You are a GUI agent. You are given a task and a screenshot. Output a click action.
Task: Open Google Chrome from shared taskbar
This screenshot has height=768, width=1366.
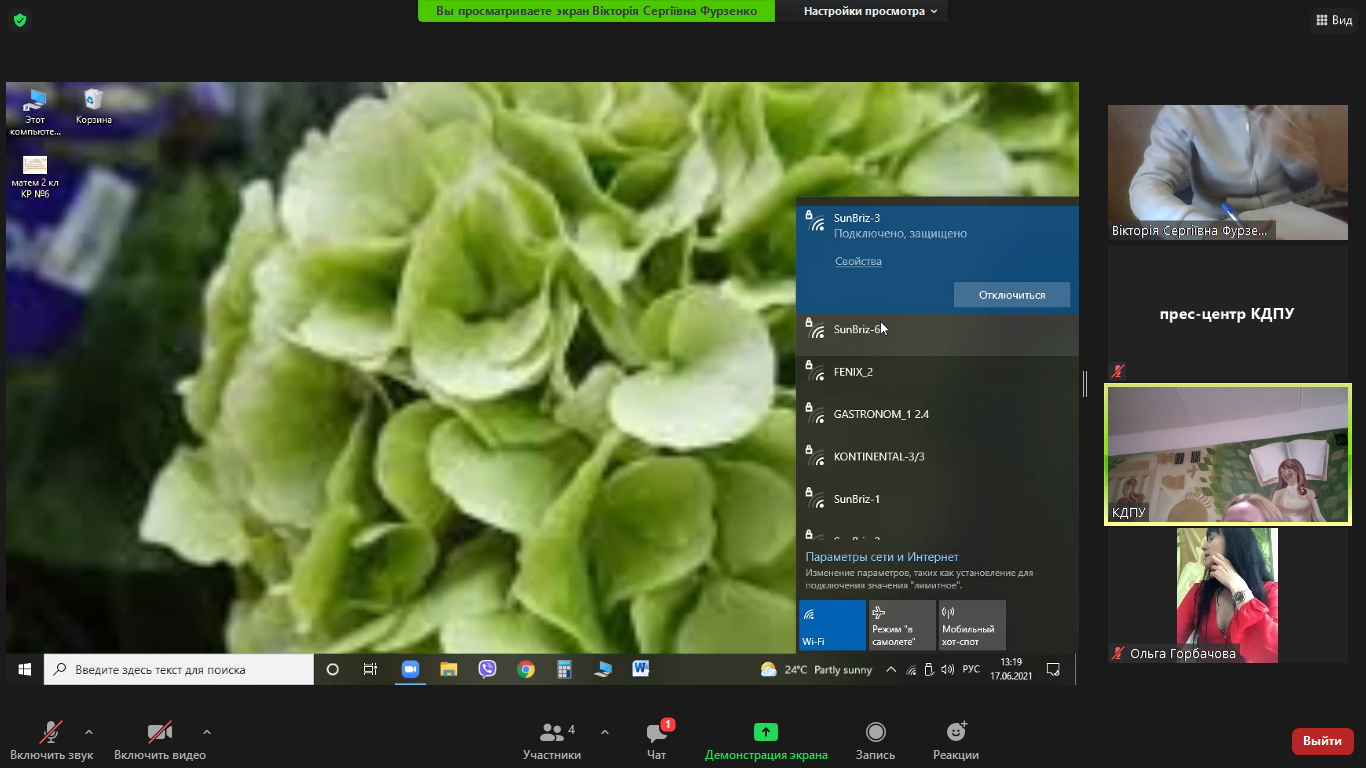pyautogui.click(x=526, y=670)
